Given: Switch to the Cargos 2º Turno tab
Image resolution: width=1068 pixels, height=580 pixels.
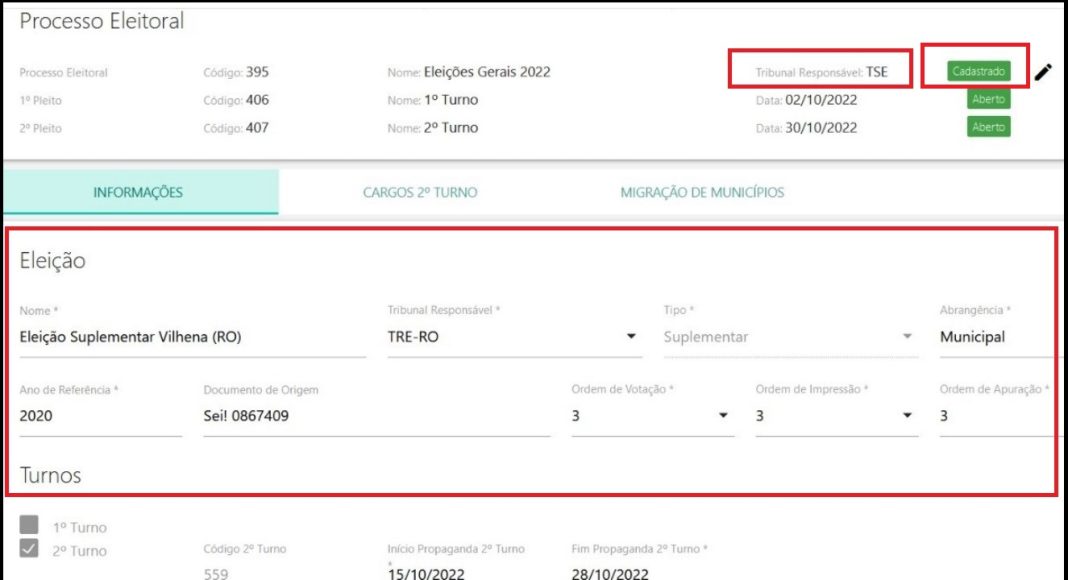Looking at the screenshot, I should click(x=419, y=193).
